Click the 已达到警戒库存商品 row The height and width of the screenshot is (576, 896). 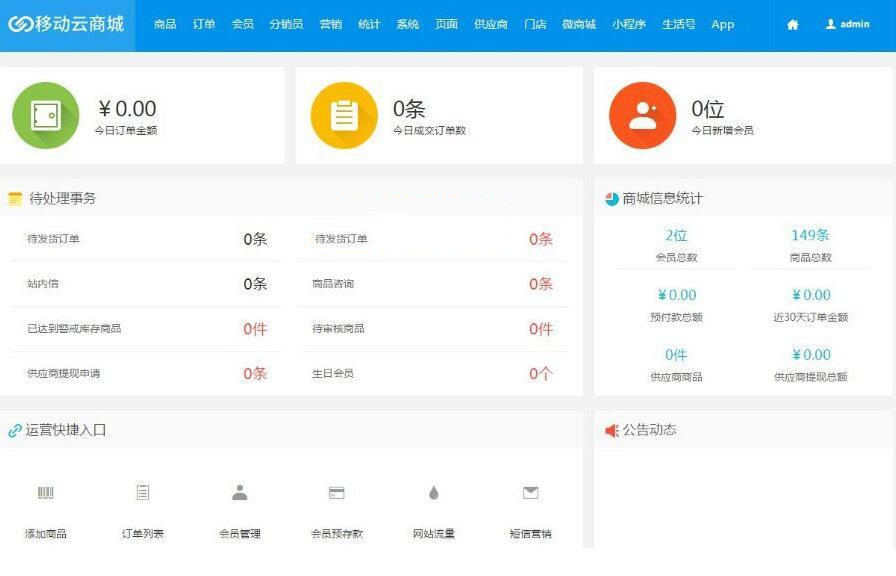[x=146, y=329]
